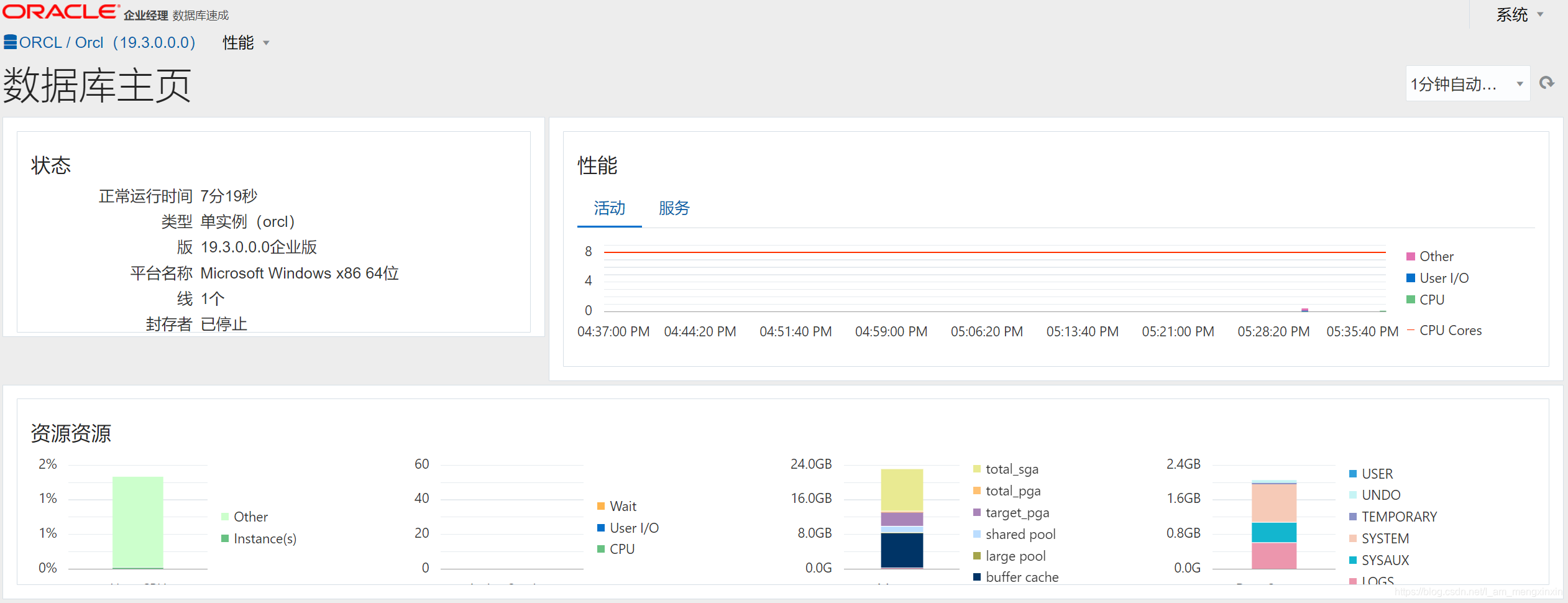Click the 04:37:00 PM time axis label
This screenshot has height=603, width=1568.
pos(613,331)
